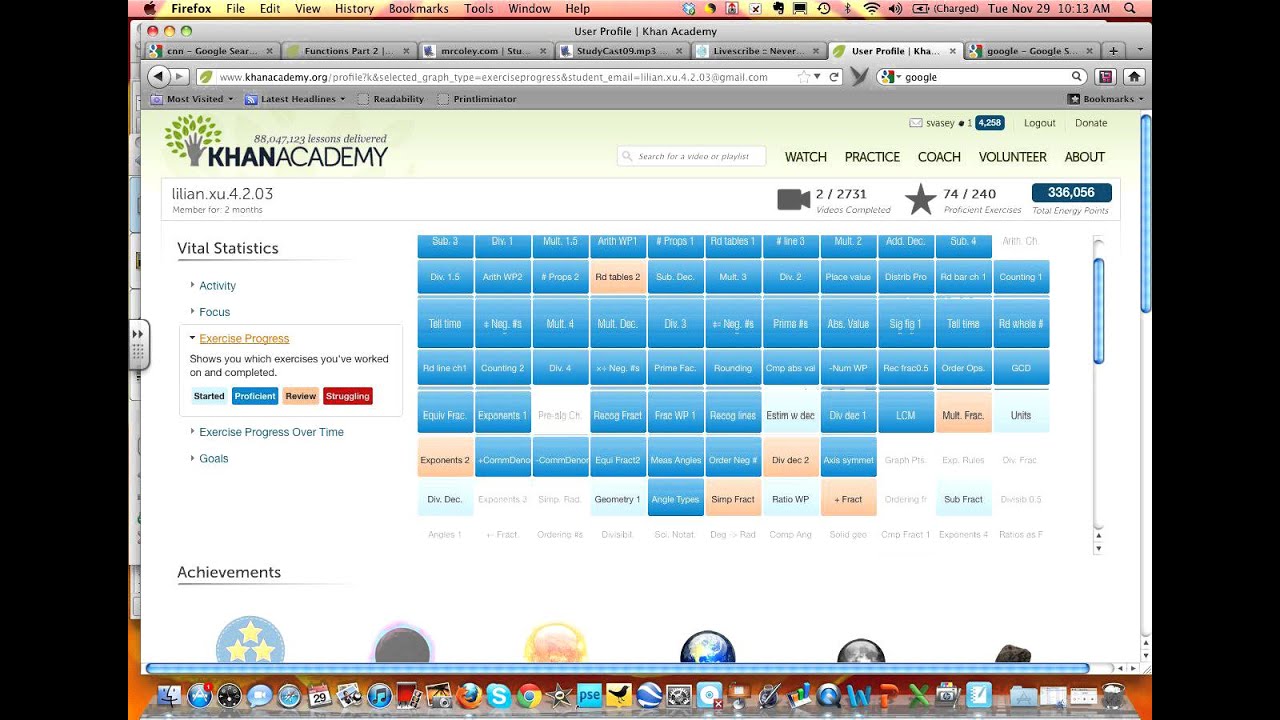
Task: Click the blue Proficient legend swatch
Action: coord(255,396)
